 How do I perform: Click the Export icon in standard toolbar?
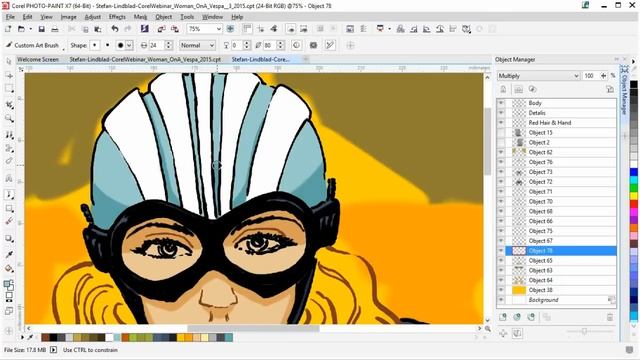(175, 29)
